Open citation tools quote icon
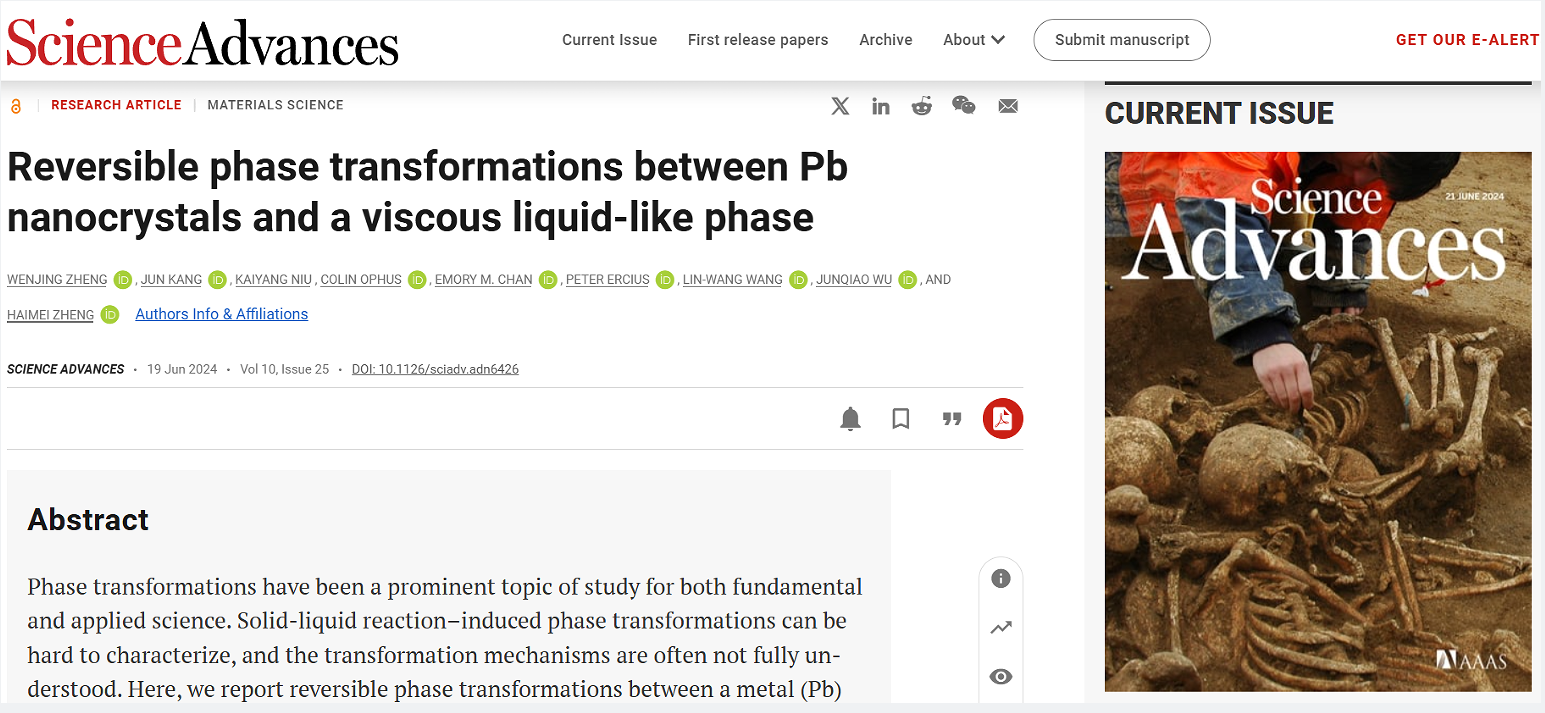Screen dimensions: 1545x713 pyautogui.click(x=952, y=419)
